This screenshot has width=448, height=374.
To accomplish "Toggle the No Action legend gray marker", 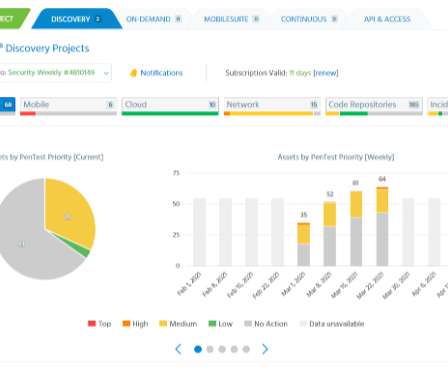I will [248, 323].
